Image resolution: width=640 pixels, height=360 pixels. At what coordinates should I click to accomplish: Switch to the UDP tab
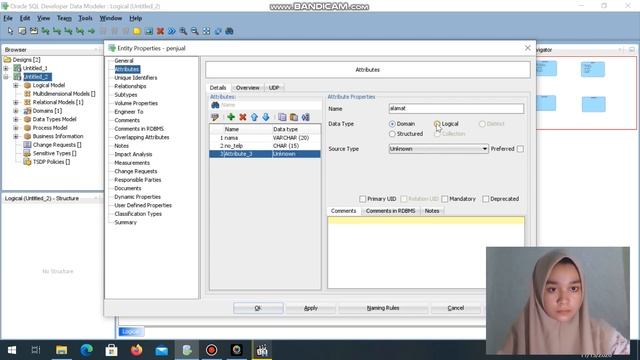click(274, 88)
